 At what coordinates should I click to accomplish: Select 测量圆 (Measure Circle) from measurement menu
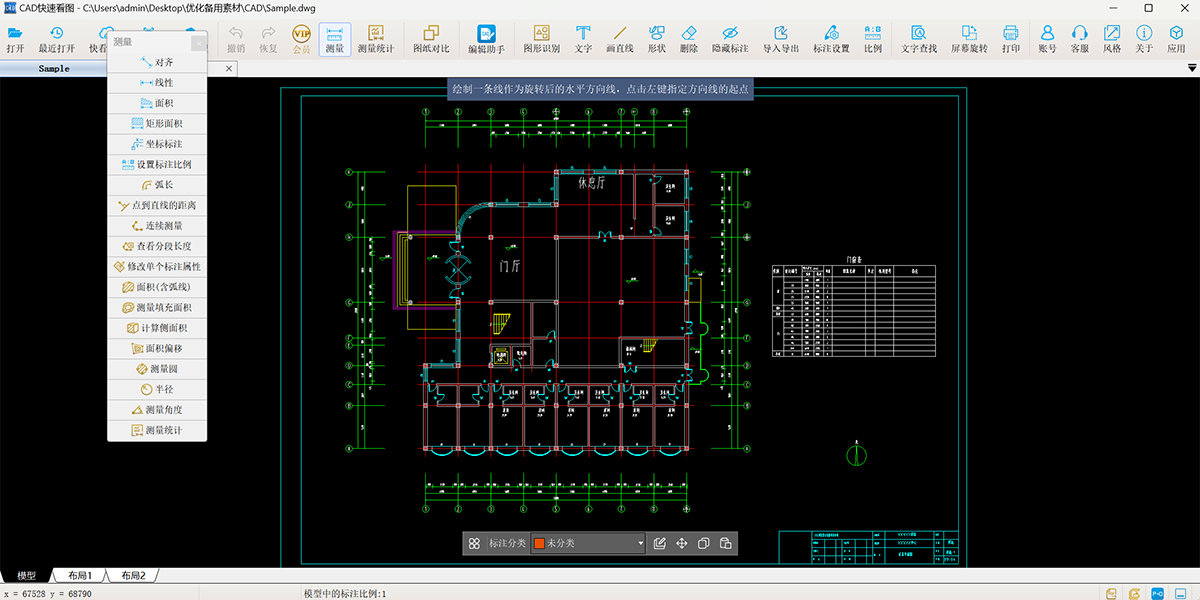(x=156, y=368)
